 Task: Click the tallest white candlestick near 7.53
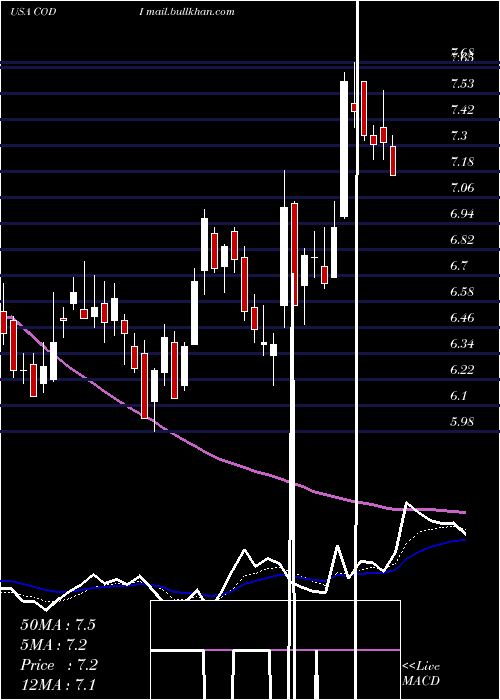[344, 149]
